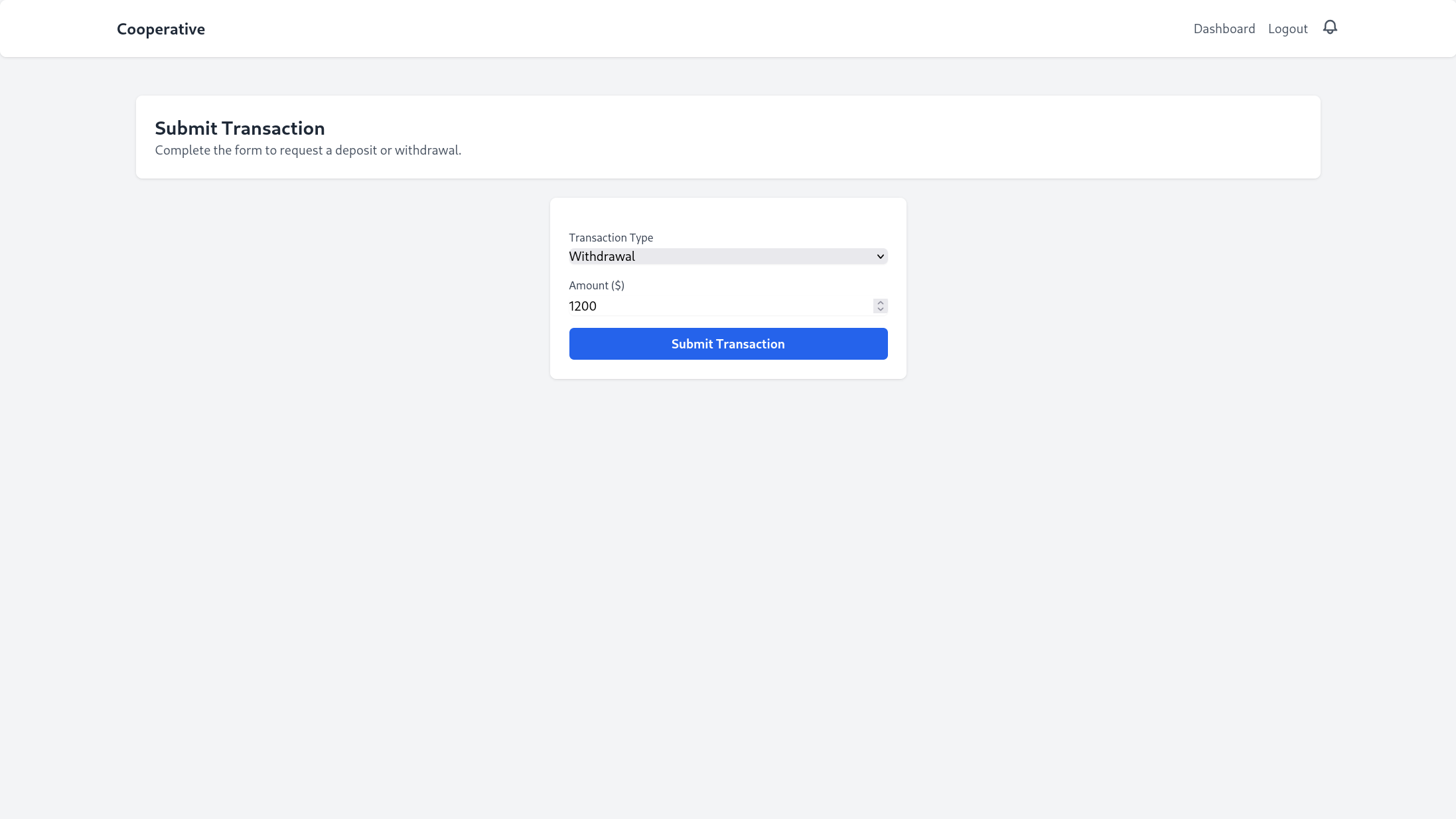Click the Submit Transaction page heading
Screen dimensions: 1456x819
pyautogui.click(x=240, y=128)
